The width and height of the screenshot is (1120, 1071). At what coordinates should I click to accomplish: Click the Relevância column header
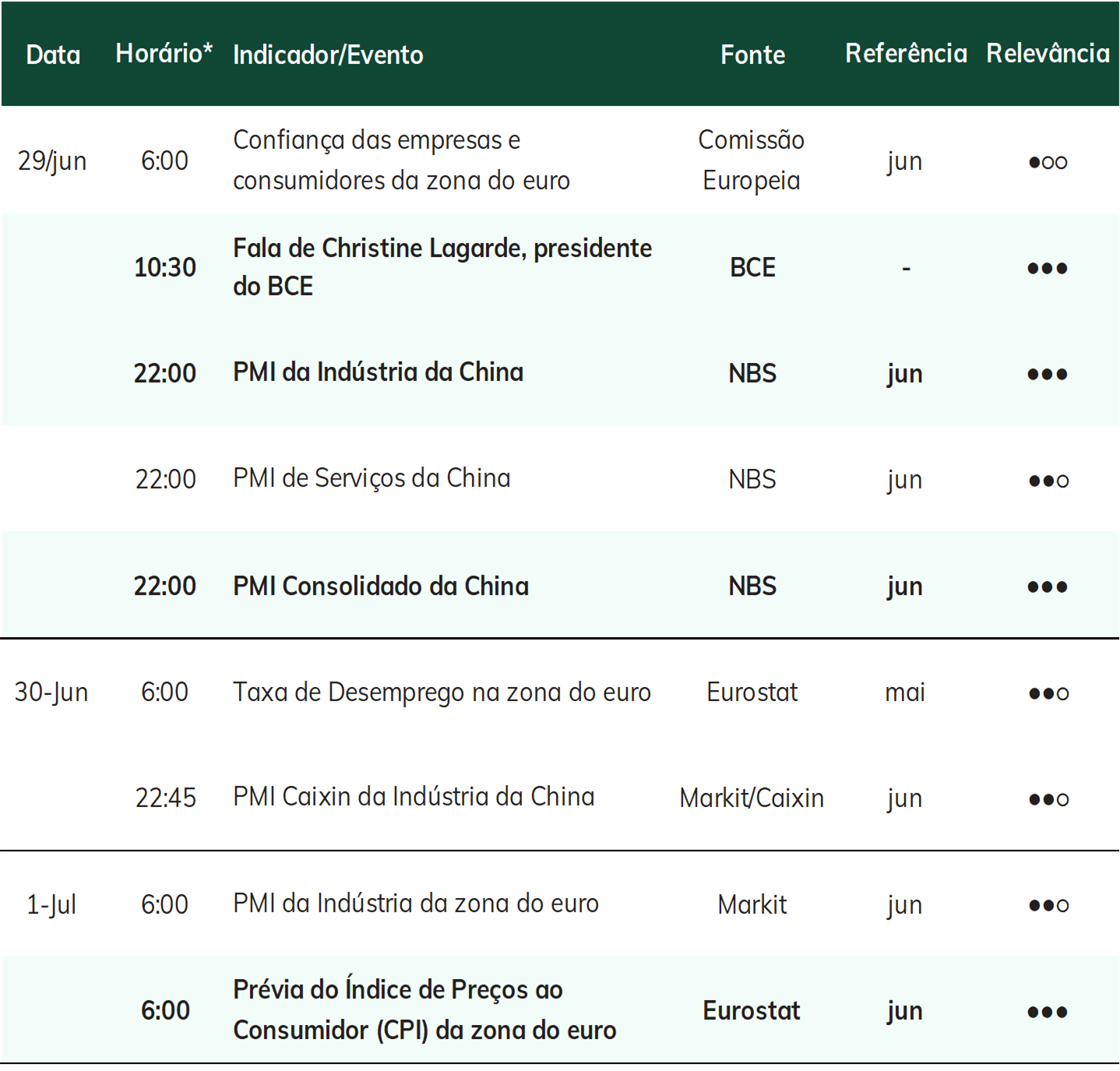(x=1048, y=53)
